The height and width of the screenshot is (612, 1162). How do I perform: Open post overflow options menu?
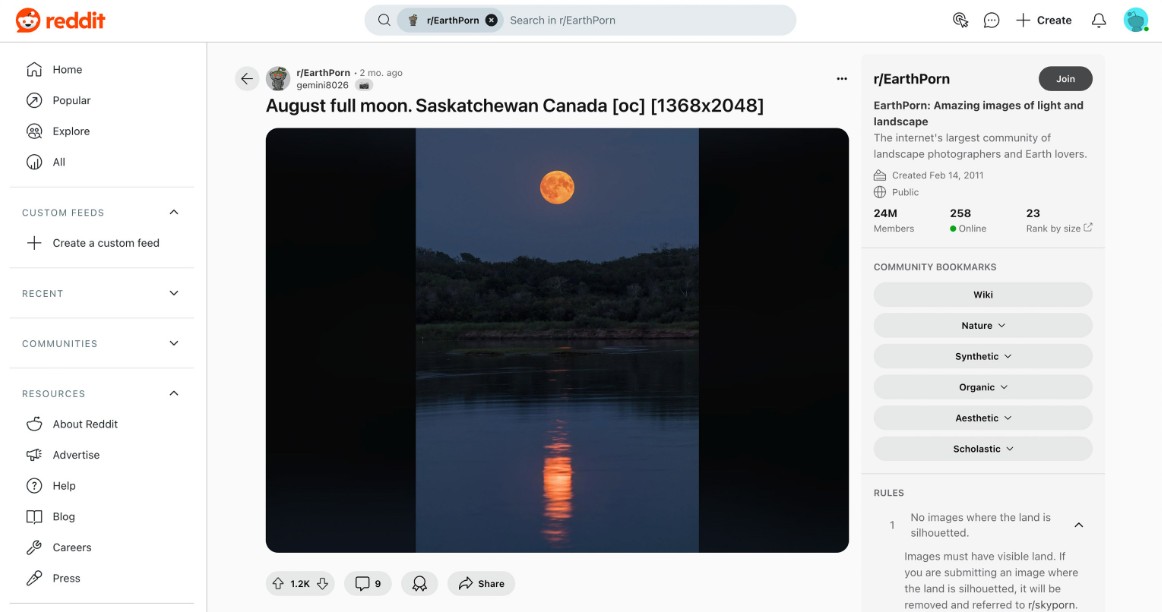tap(841, 79)
